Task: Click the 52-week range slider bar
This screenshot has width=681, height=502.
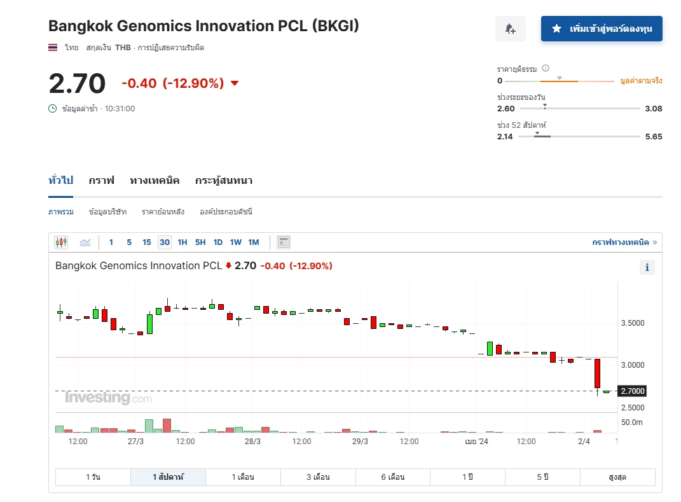Action: (579, 136)
